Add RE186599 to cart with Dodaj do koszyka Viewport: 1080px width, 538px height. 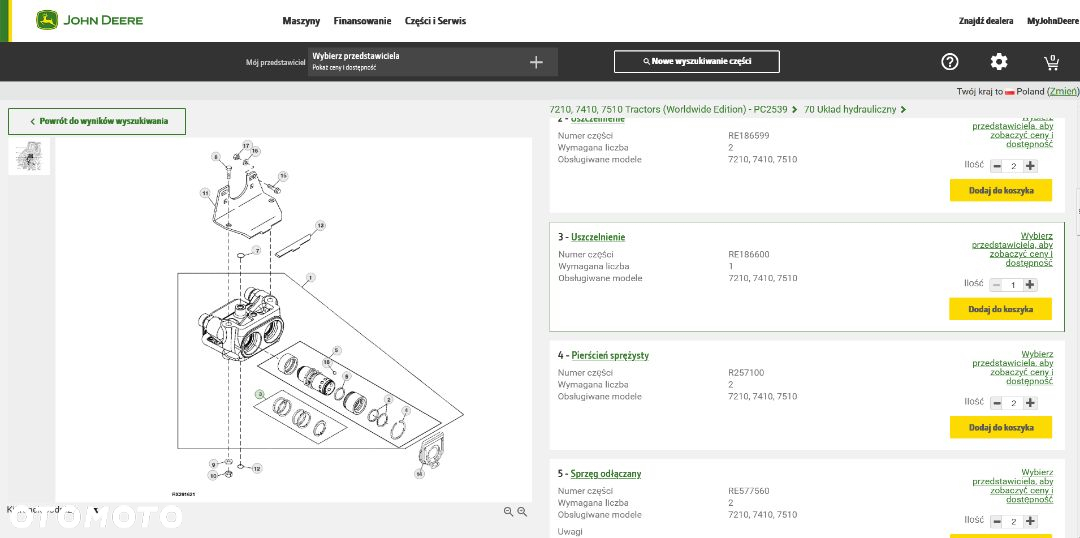click(1001, 190)
